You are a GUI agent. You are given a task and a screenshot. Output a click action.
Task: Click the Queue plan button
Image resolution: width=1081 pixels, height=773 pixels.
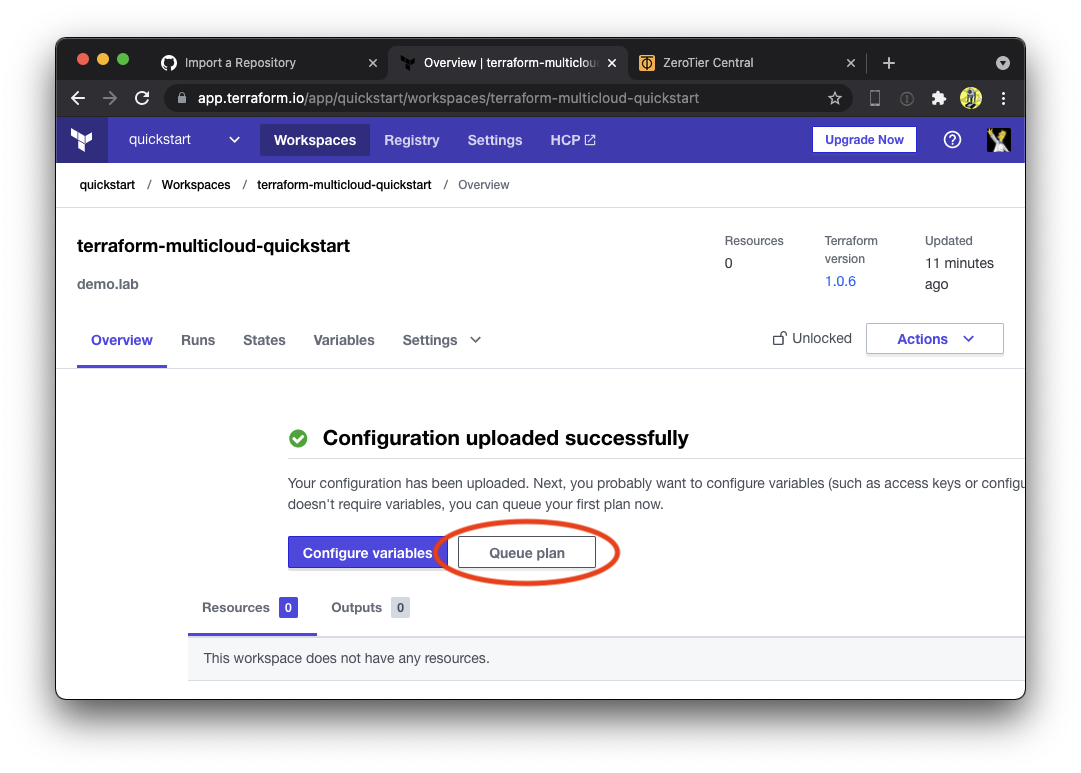[x=527, y=552]
